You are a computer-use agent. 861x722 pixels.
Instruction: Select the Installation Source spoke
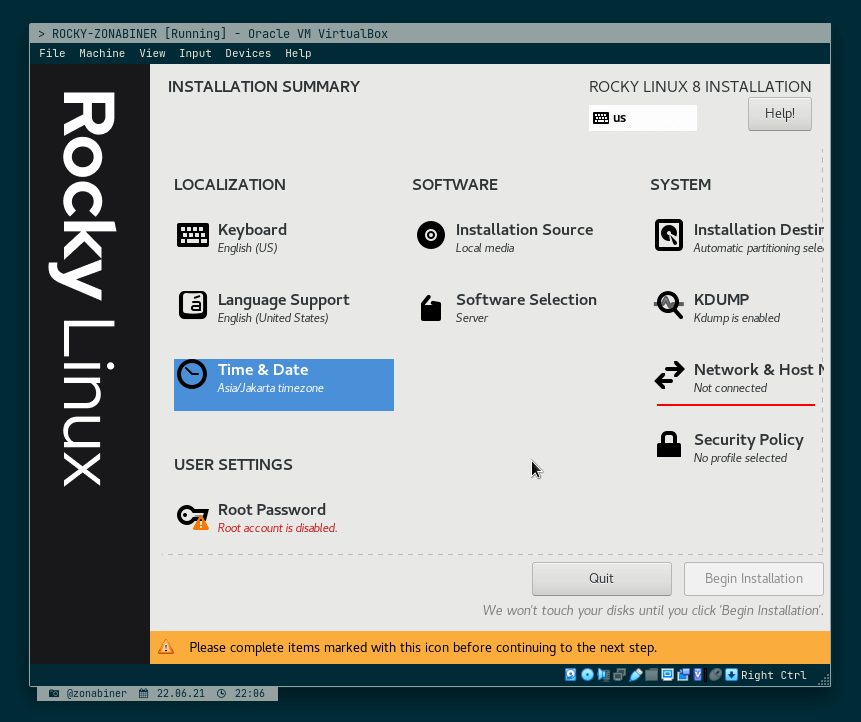pos(430,237)
